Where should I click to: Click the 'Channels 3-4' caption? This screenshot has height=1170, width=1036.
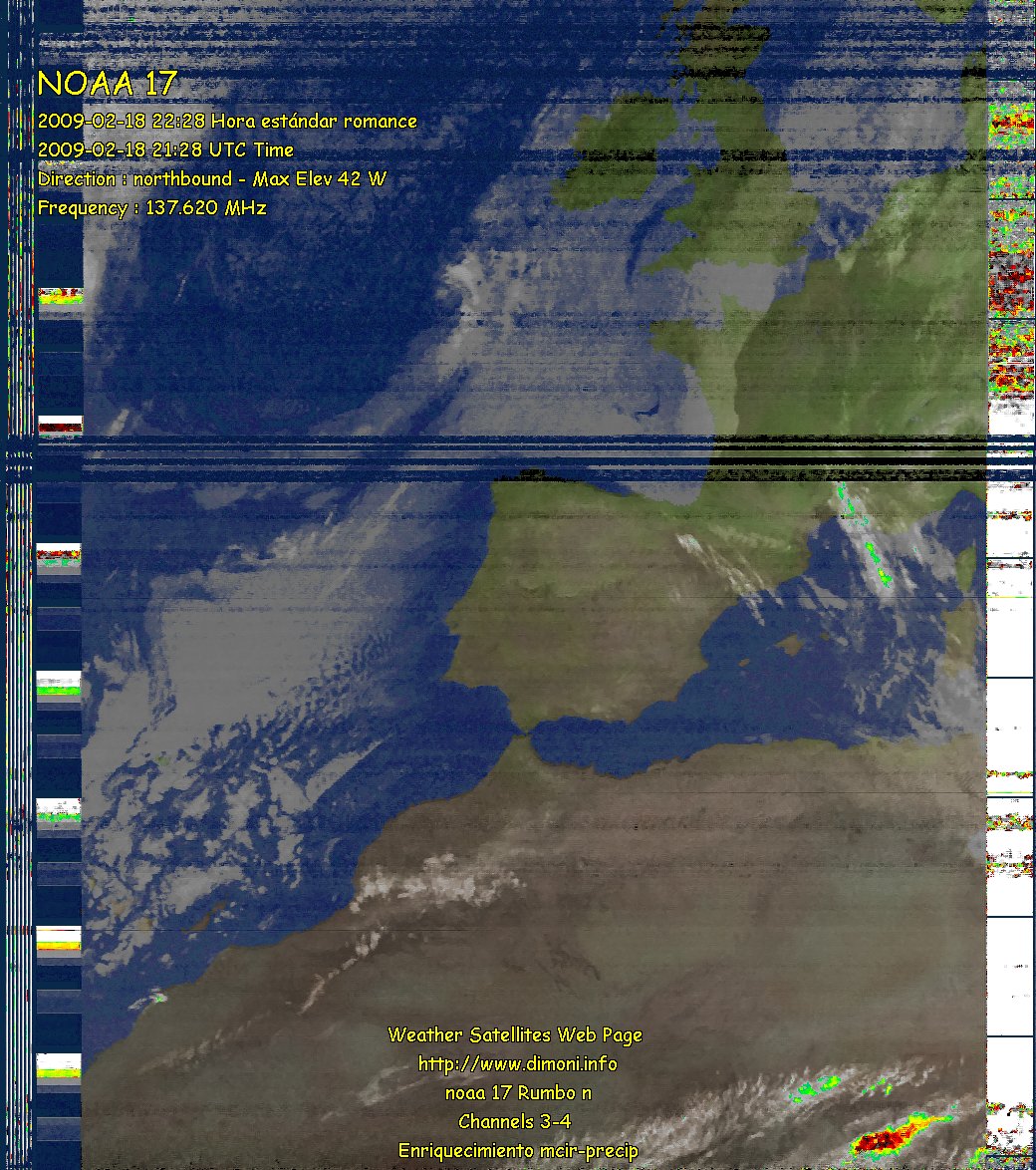click(515, 1121)
